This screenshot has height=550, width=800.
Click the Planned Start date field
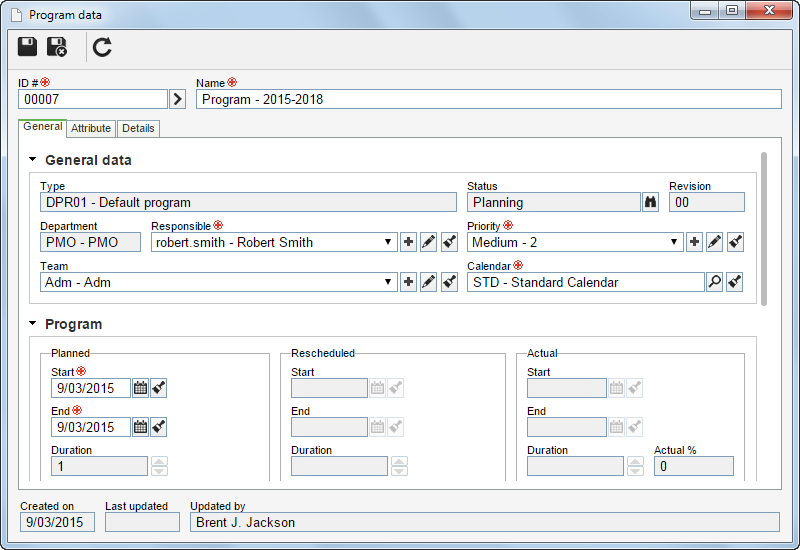click(x=91, y=388)
